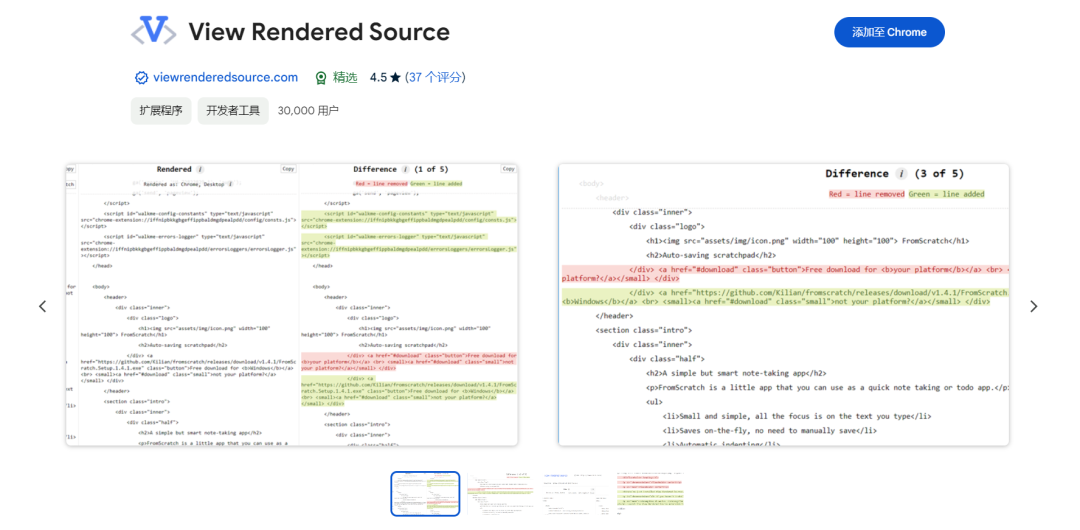Click the blue verified badge beside viewrenderedsource.com

(x=141, y=78)
